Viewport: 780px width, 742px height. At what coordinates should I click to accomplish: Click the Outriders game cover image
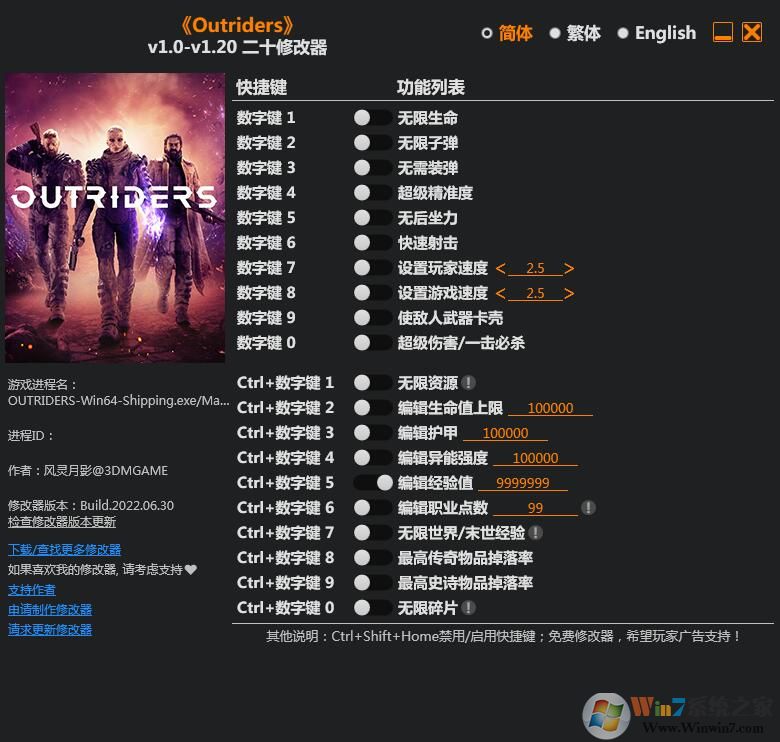point(115,217)
